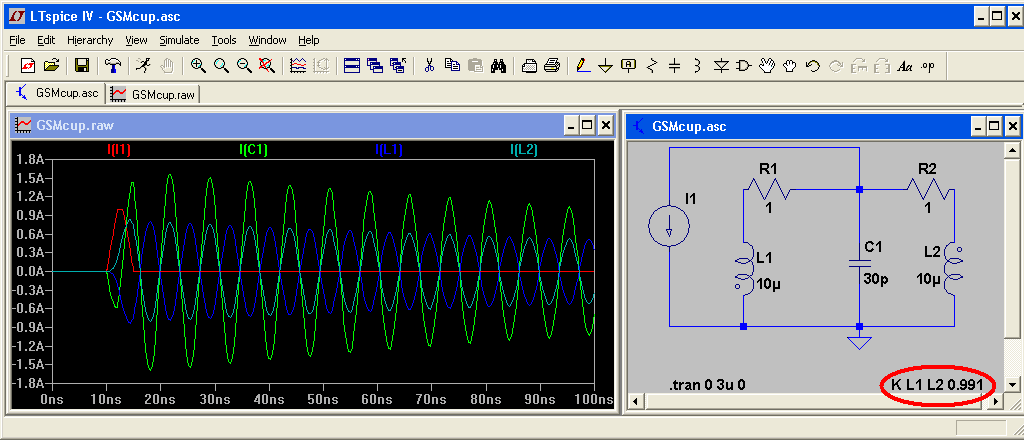Click schematic scrollbar's down arrow
The image size is (1024, 440).
point(1014,385)
